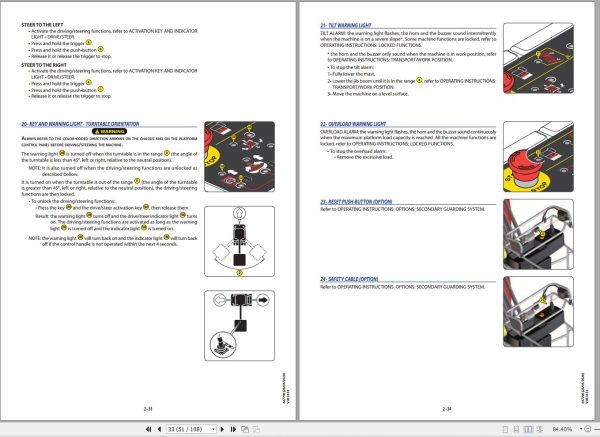This screenshot has height=437, width=600.
Task: Click the 'STEER TO THE RIGHT' heading
Action: pos(44,65)
